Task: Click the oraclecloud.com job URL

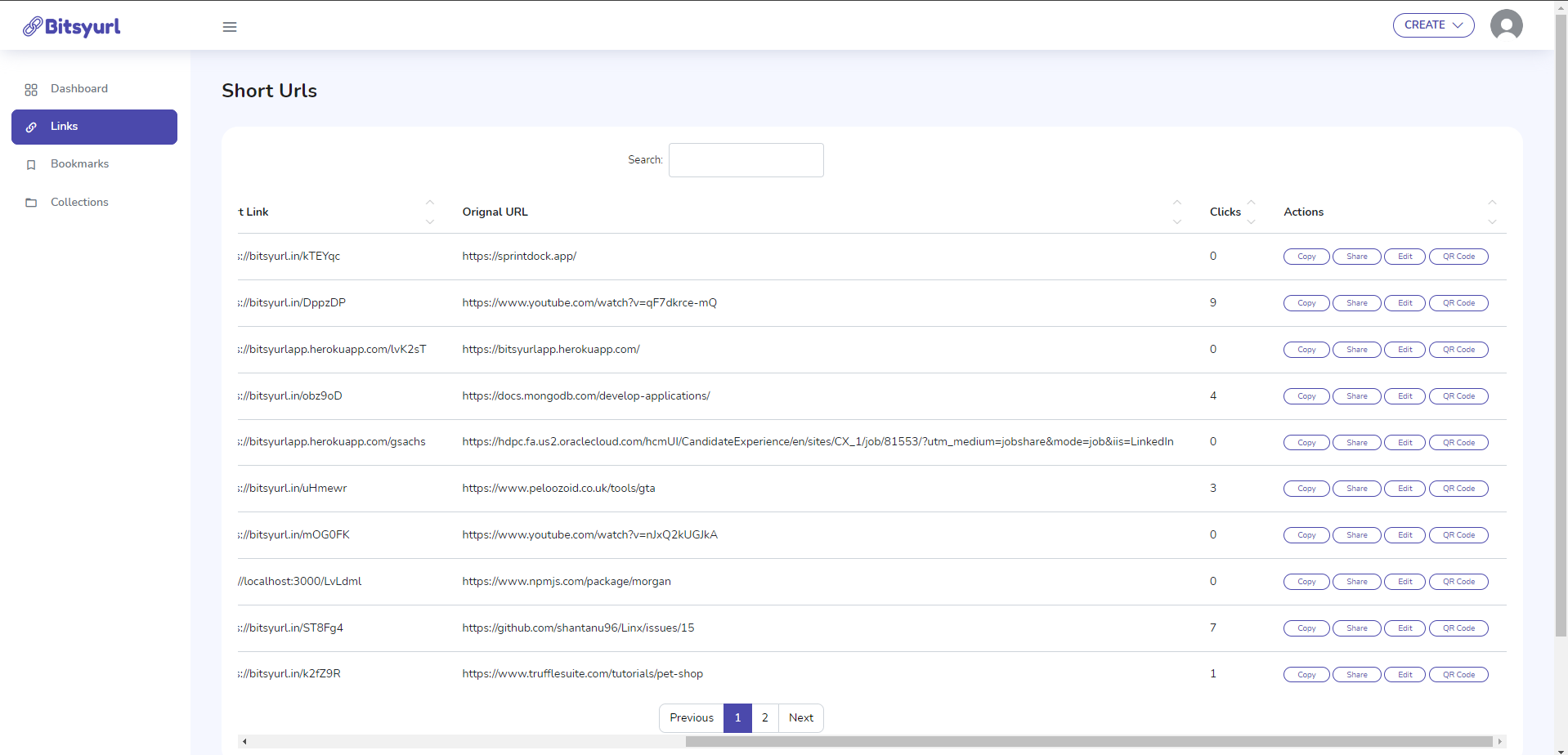Action: (818, 442)
